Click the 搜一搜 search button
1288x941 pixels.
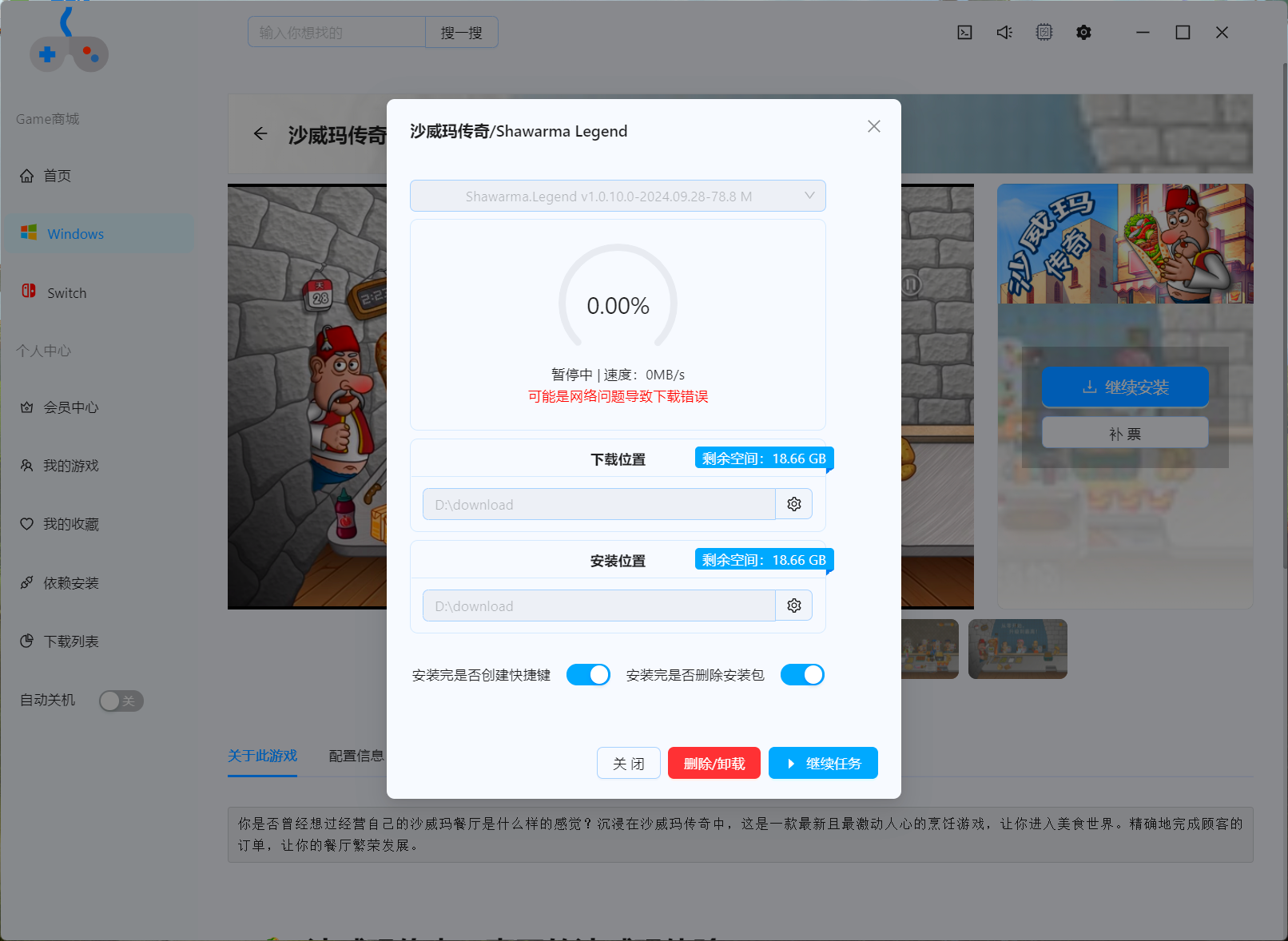[x=462, y=32]
